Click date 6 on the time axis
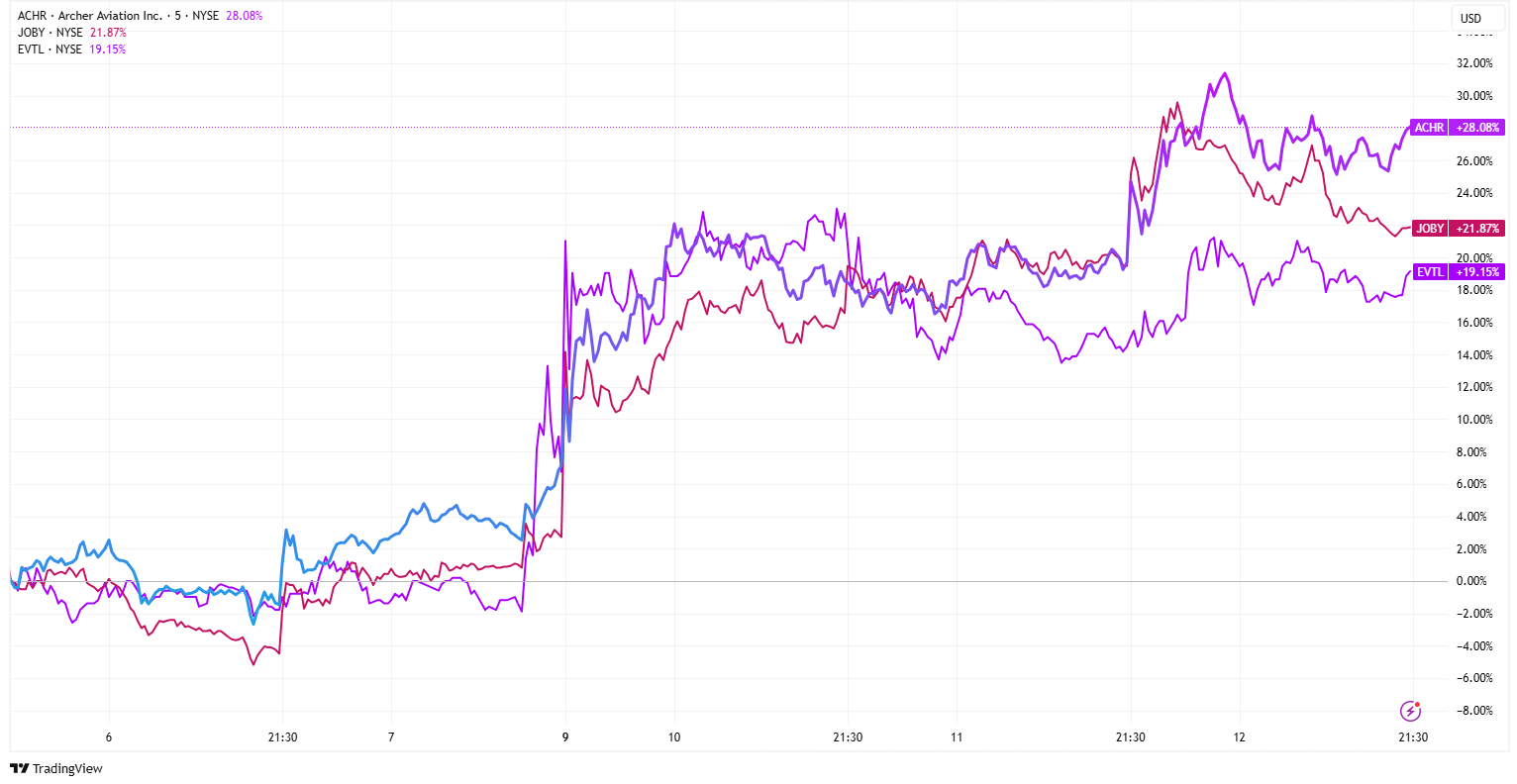Image resolution: width=1517 pixels, height=784 pixels. (x=109, y=737)
